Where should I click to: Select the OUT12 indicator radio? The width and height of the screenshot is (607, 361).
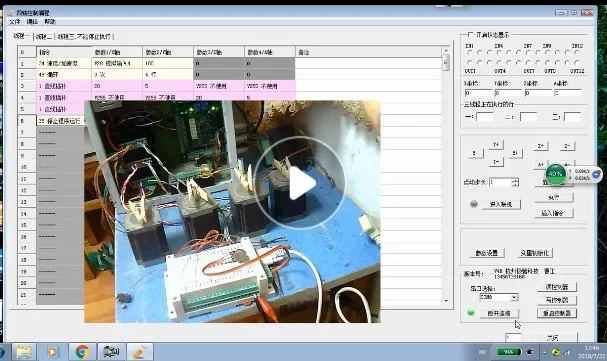point(577,62)
